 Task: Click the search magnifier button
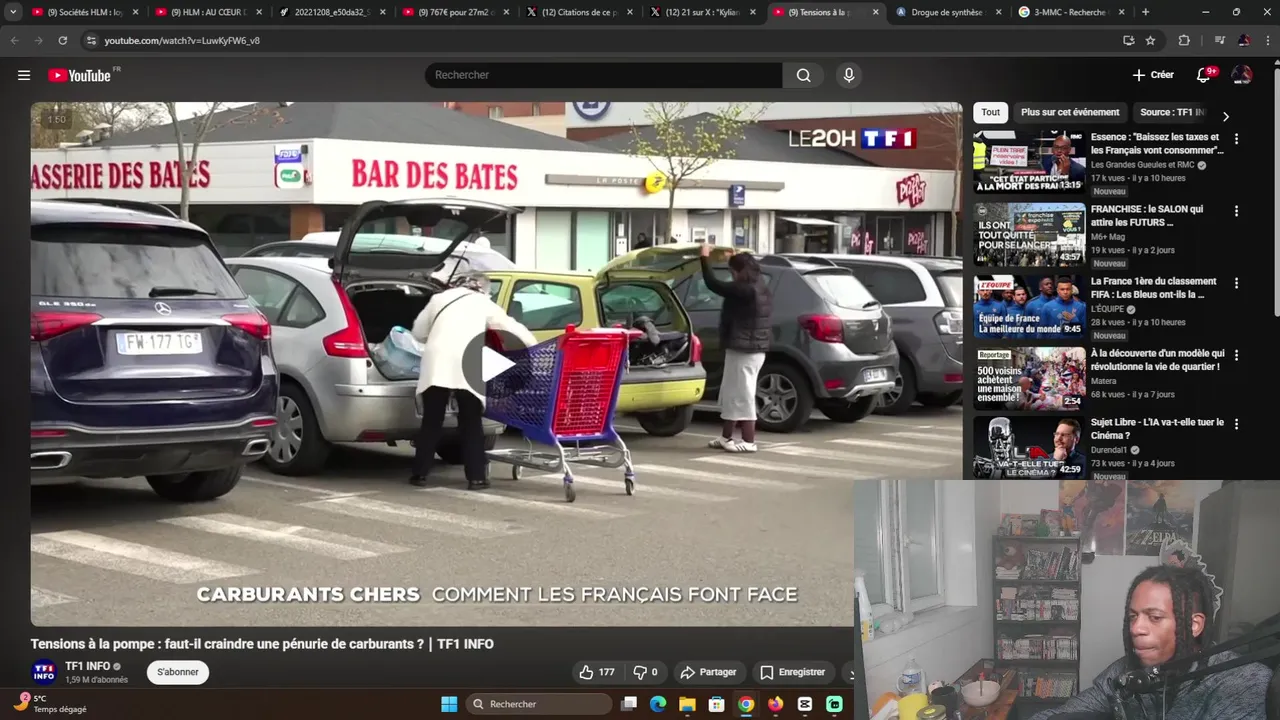[x=803, y=75]
